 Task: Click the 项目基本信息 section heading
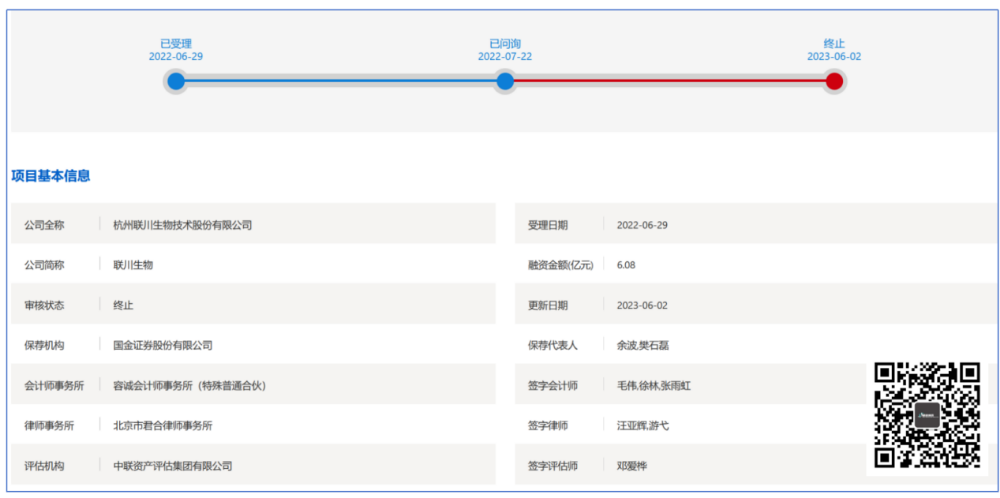tap(51, 176)
